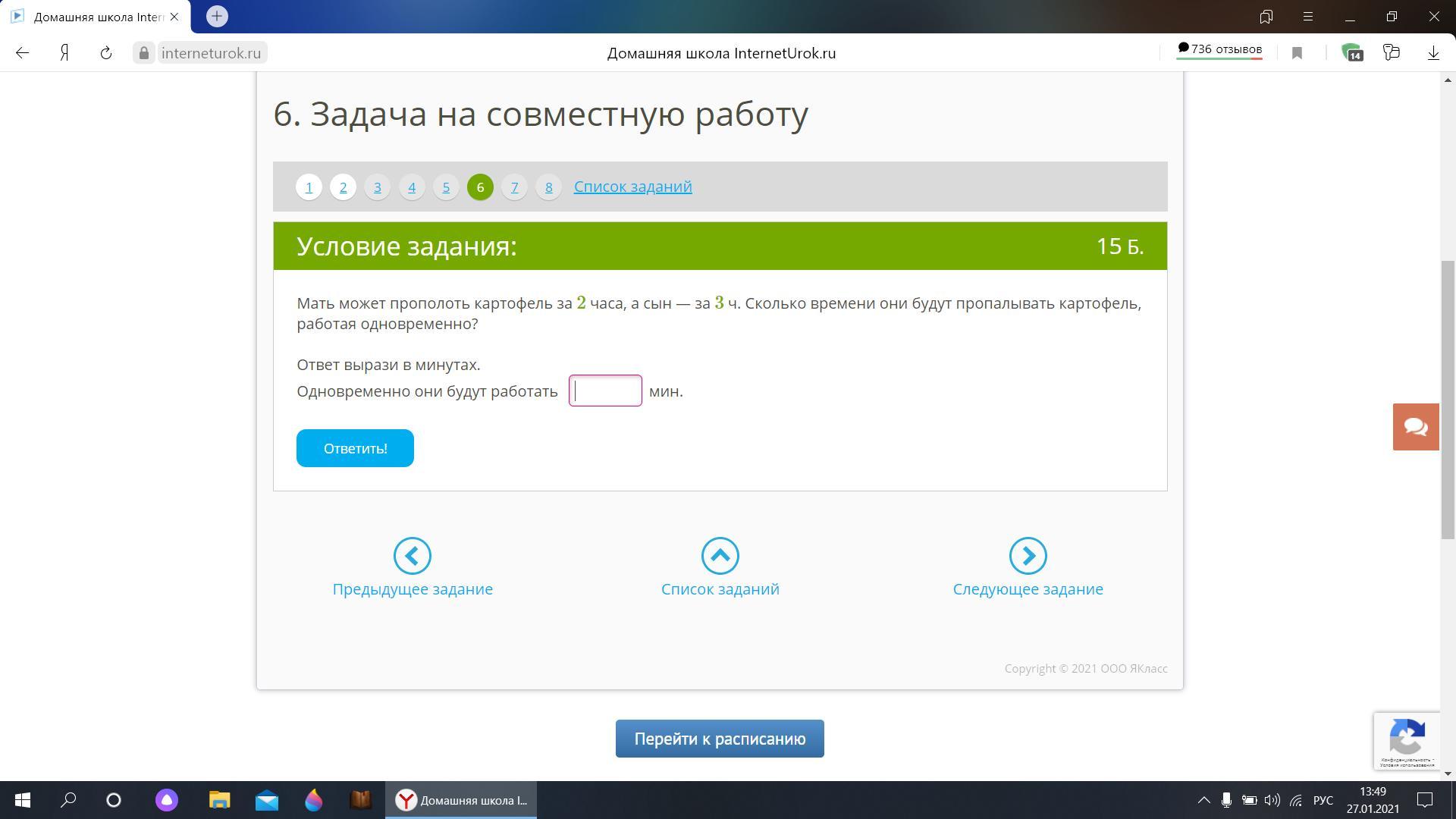1456x819 pixels.
Task: Click the minutes answer input field
Action: 605,391
